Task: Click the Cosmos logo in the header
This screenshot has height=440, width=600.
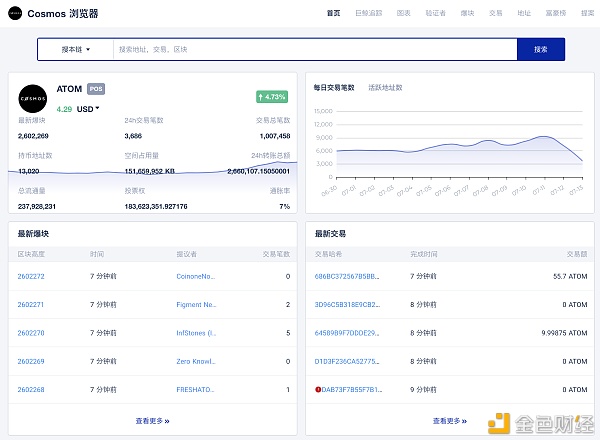Action: coord(15,13)
